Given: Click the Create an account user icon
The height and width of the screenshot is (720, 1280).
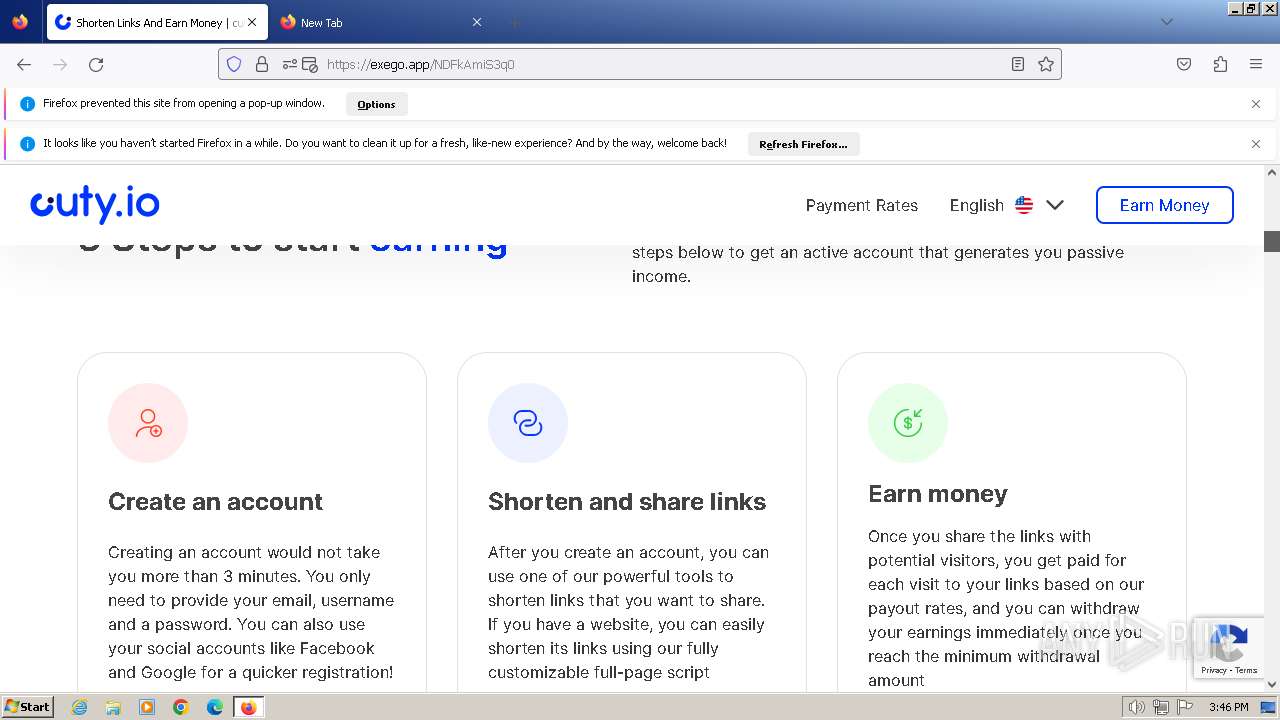Looking at the screenshot, I should pos(148,423).
